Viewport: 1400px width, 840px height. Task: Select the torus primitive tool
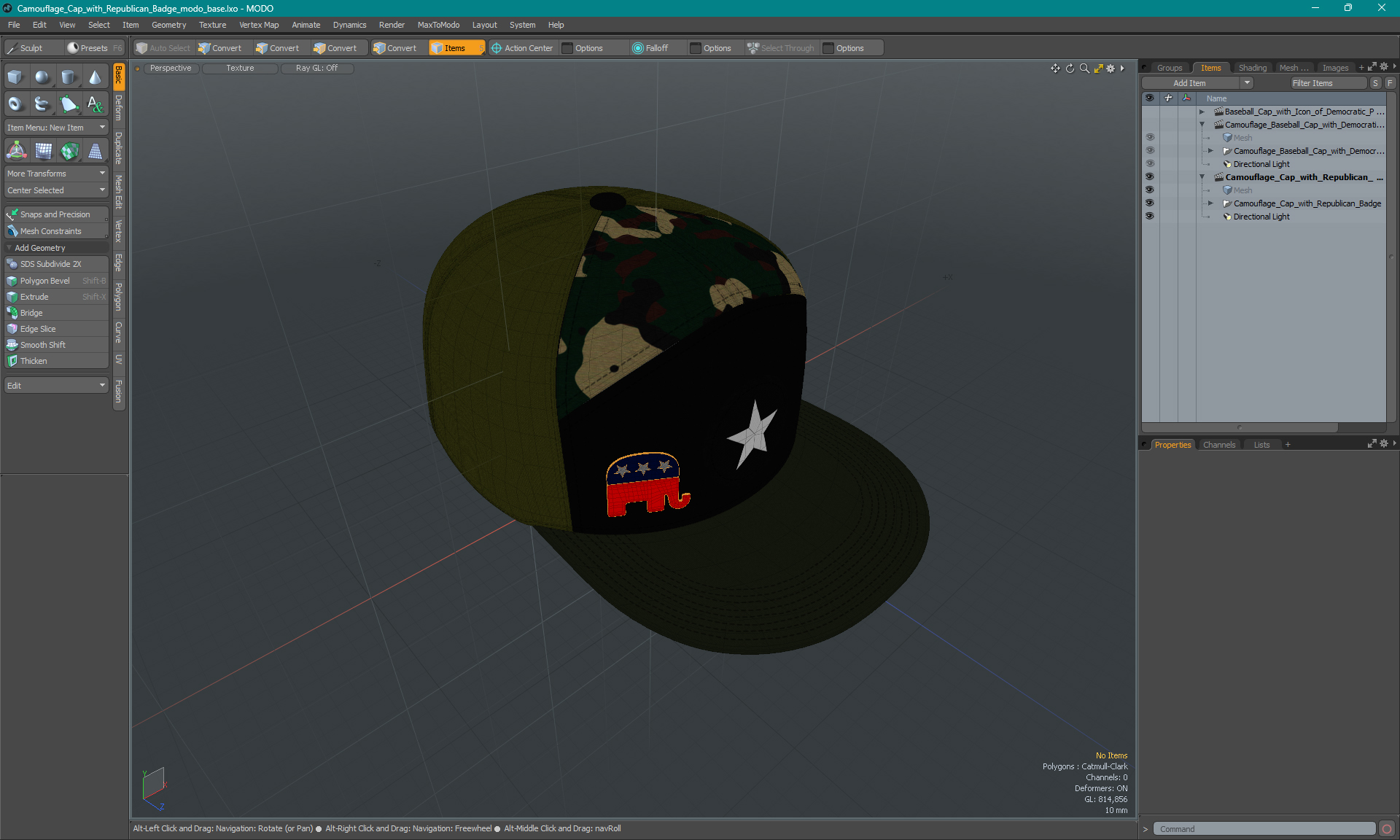(16, 104)
